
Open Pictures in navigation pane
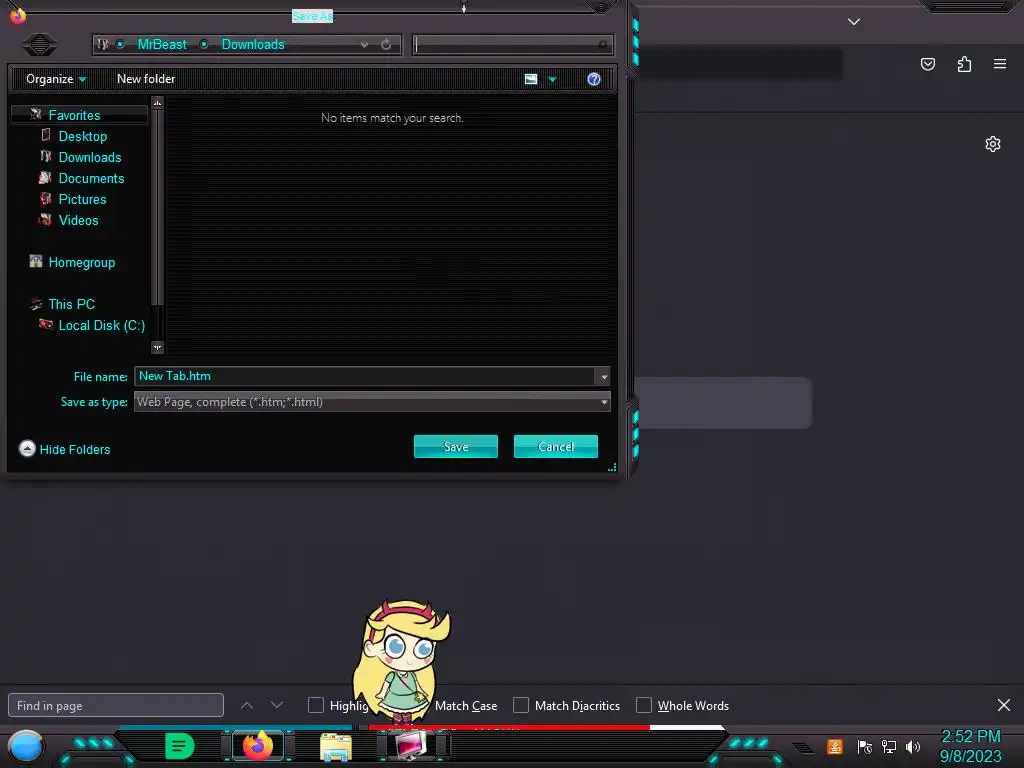click(82, 199)
